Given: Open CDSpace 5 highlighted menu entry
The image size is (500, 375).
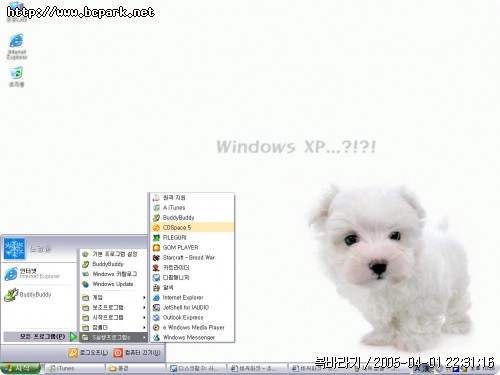Looking at the screenshot, I should click(192, 228).
